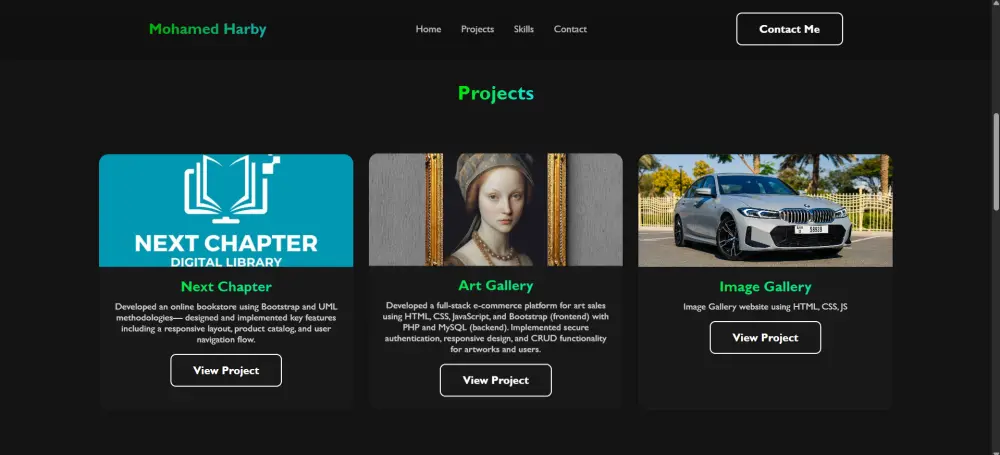Screen dimensions: 1000x455
Task: Click the Next Chapter card title
Action: (x=226, y=287)
